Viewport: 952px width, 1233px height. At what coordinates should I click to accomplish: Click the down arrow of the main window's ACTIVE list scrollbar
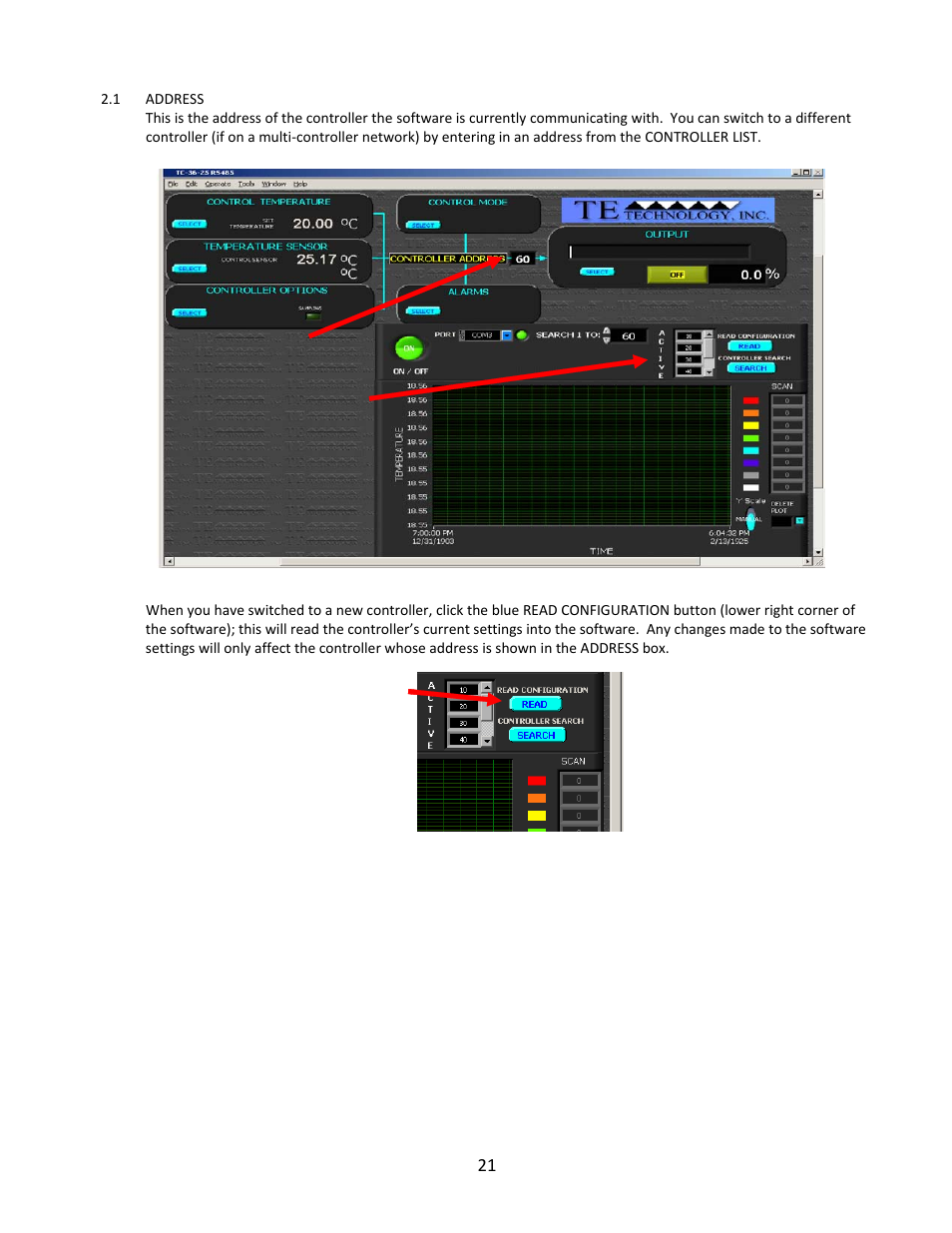[x=709, y=371]
